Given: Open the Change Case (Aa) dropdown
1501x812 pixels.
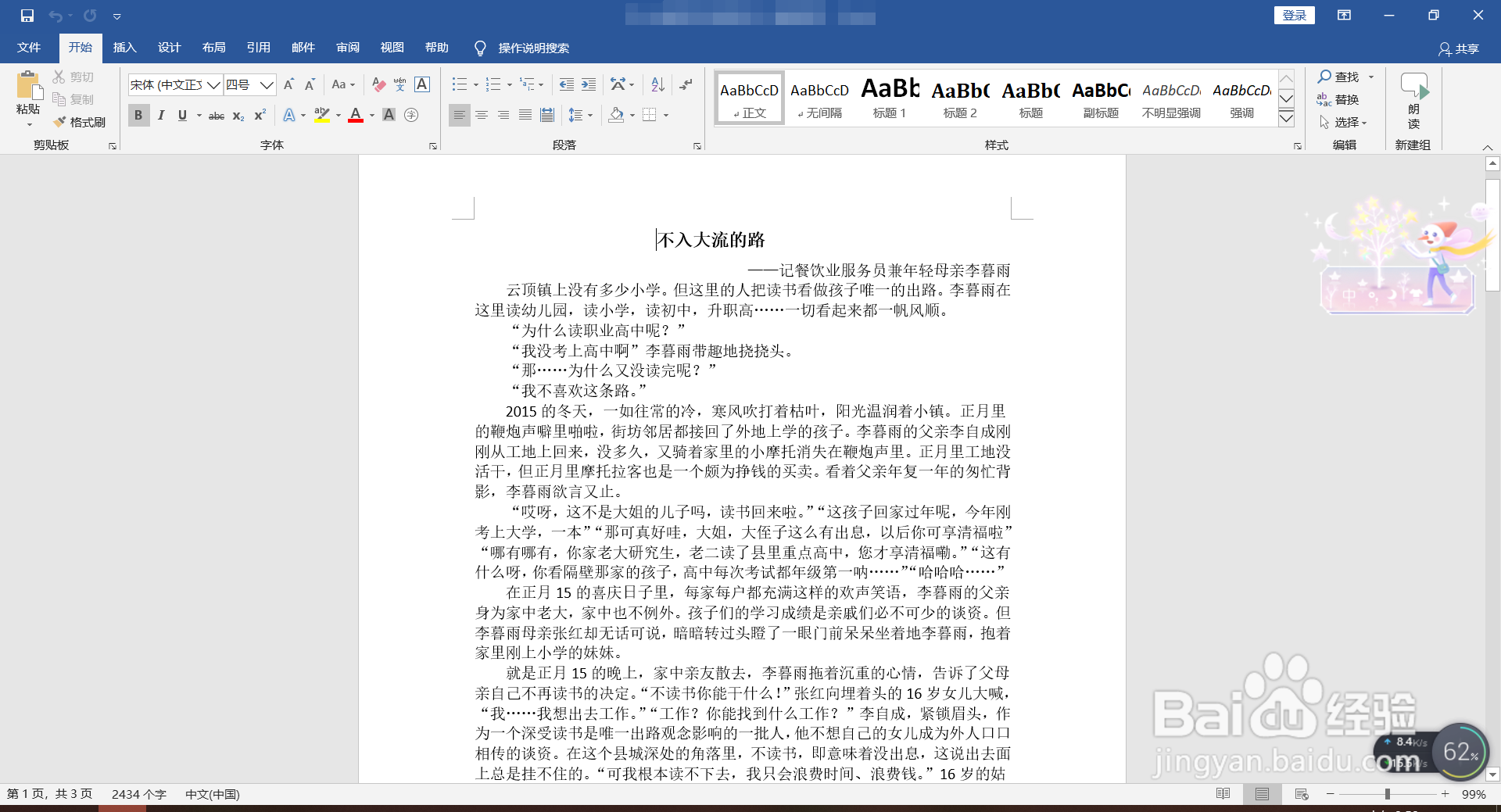Looking at the screenshot, I should click(343, 84).
